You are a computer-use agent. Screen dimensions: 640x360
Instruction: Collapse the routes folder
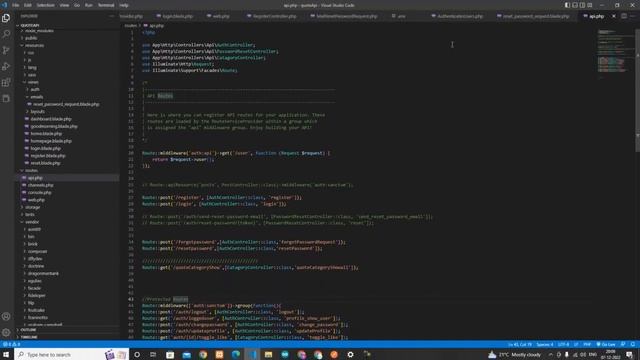coord(31,170)
